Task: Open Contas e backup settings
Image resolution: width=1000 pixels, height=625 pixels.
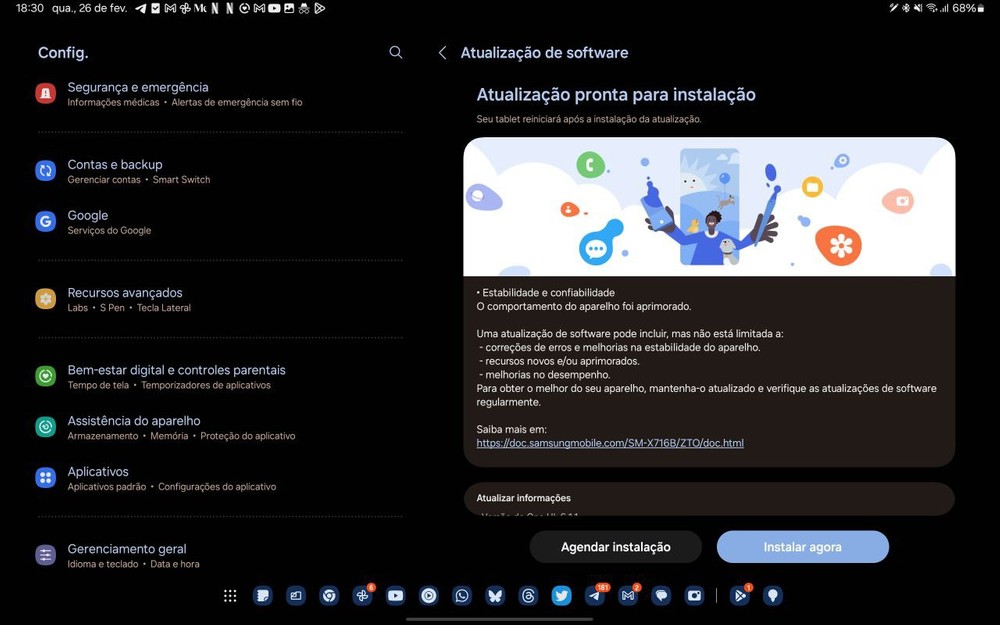Action: pos(219,171)
